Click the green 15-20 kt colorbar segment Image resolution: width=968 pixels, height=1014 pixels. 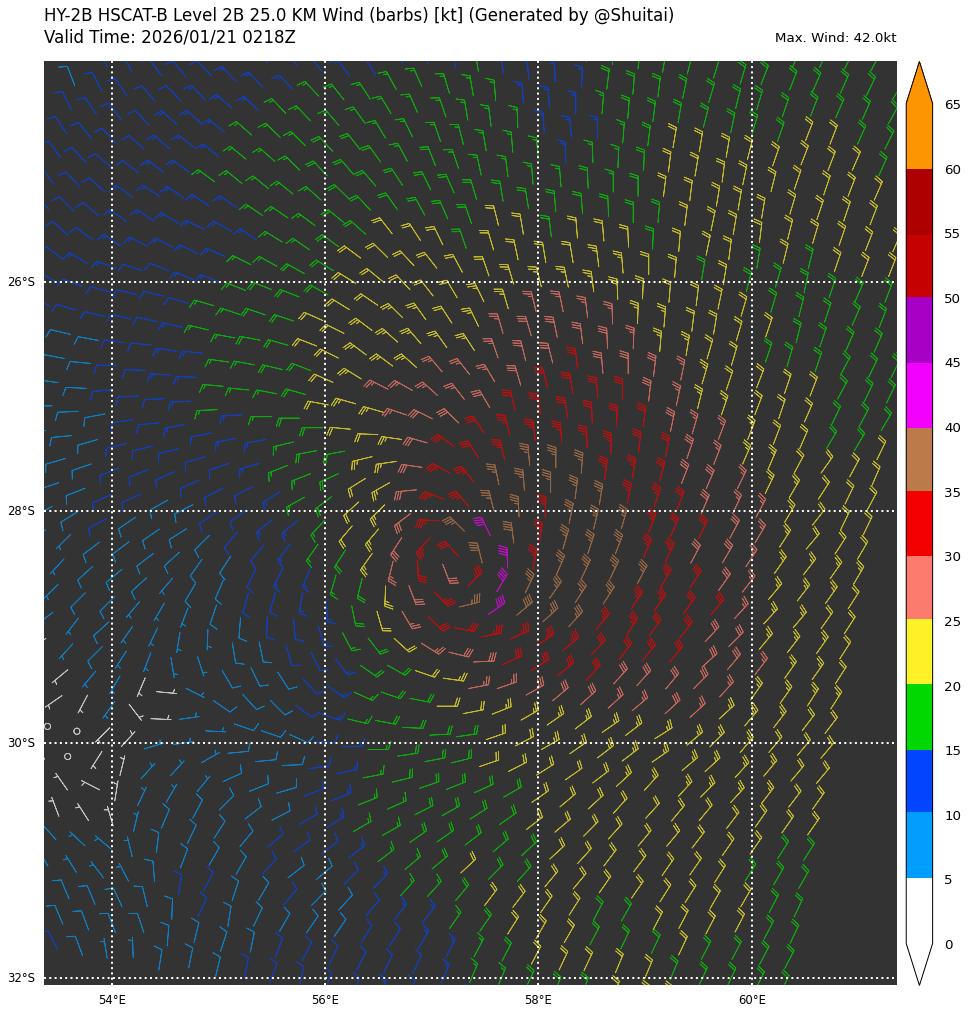pyautogui.click(x=919, y=716)
